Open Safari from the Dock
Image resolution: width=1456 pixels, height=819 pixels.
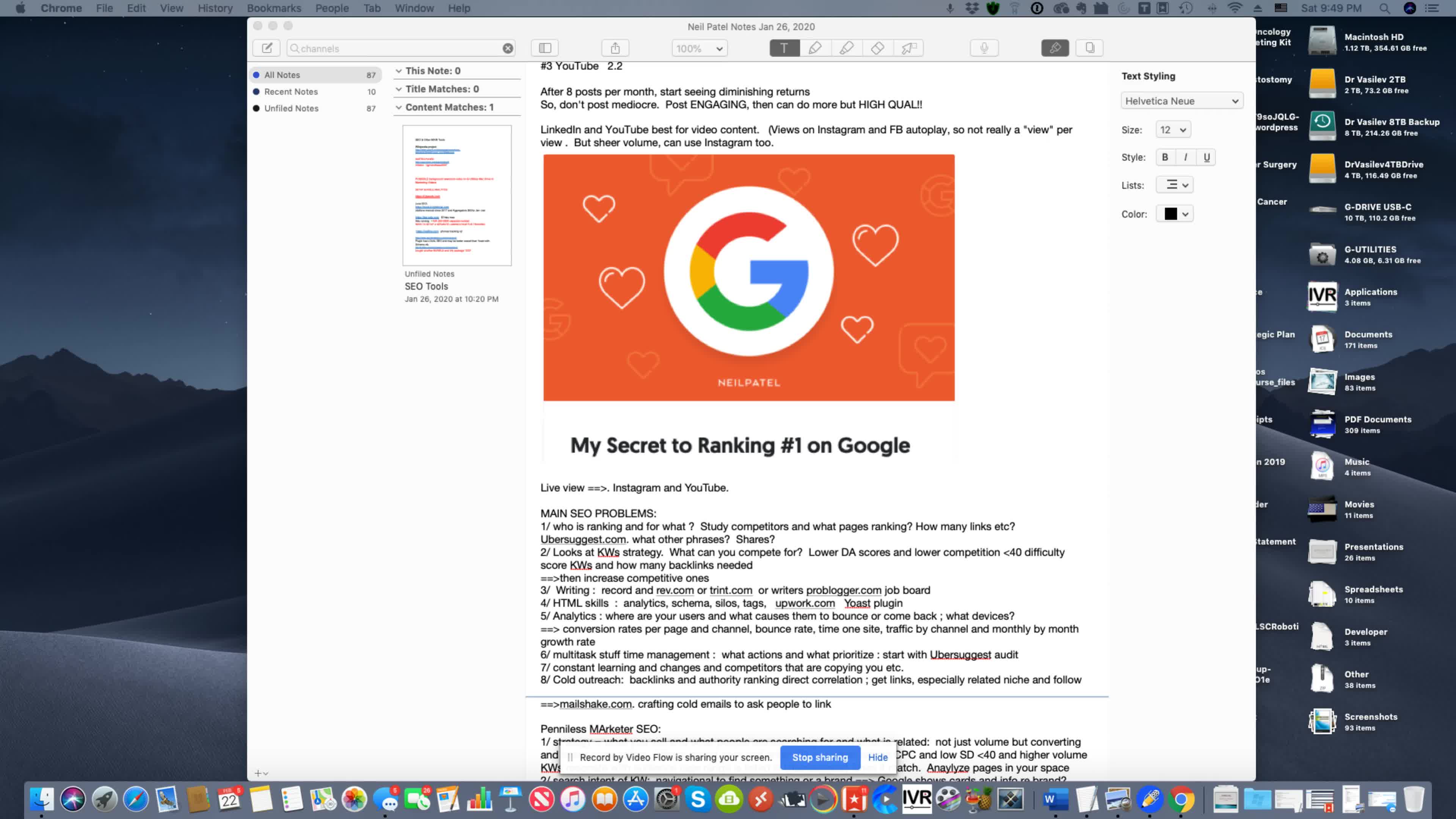click(136, 799)
